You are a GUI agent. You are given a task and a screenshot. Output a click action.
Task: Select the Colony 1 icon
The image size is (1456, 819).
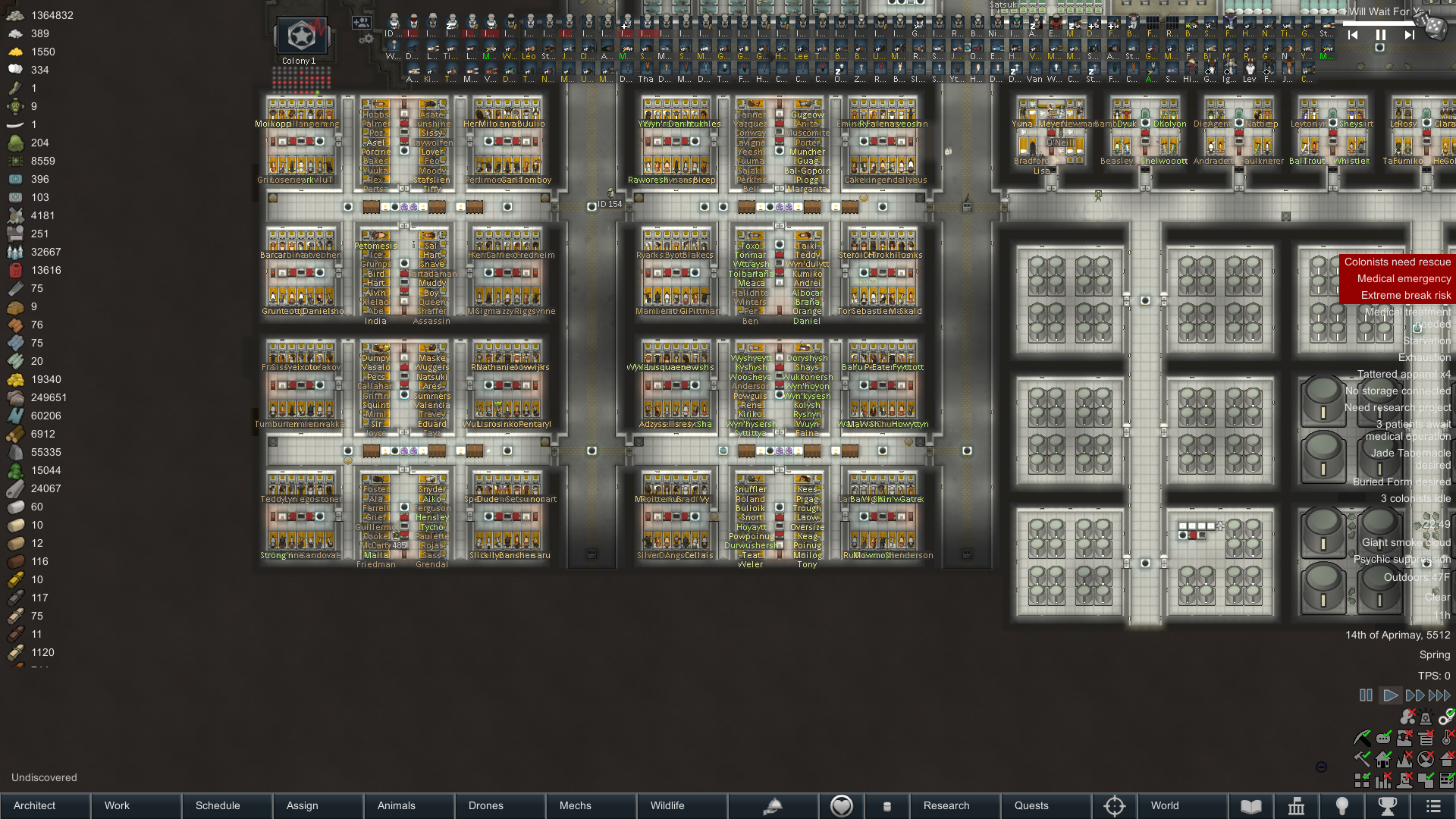coord(301,36)
